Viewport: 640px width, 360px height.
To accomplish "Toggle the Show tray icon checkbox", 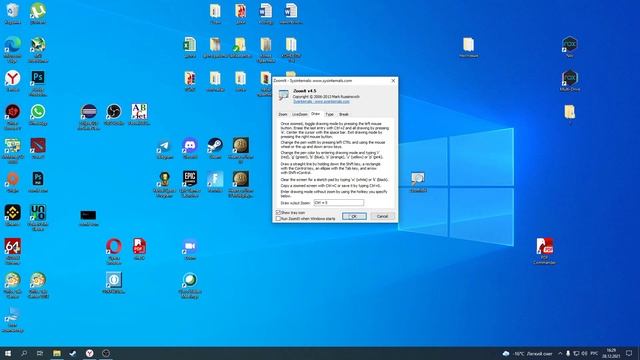I will click(x=278, y=213).
